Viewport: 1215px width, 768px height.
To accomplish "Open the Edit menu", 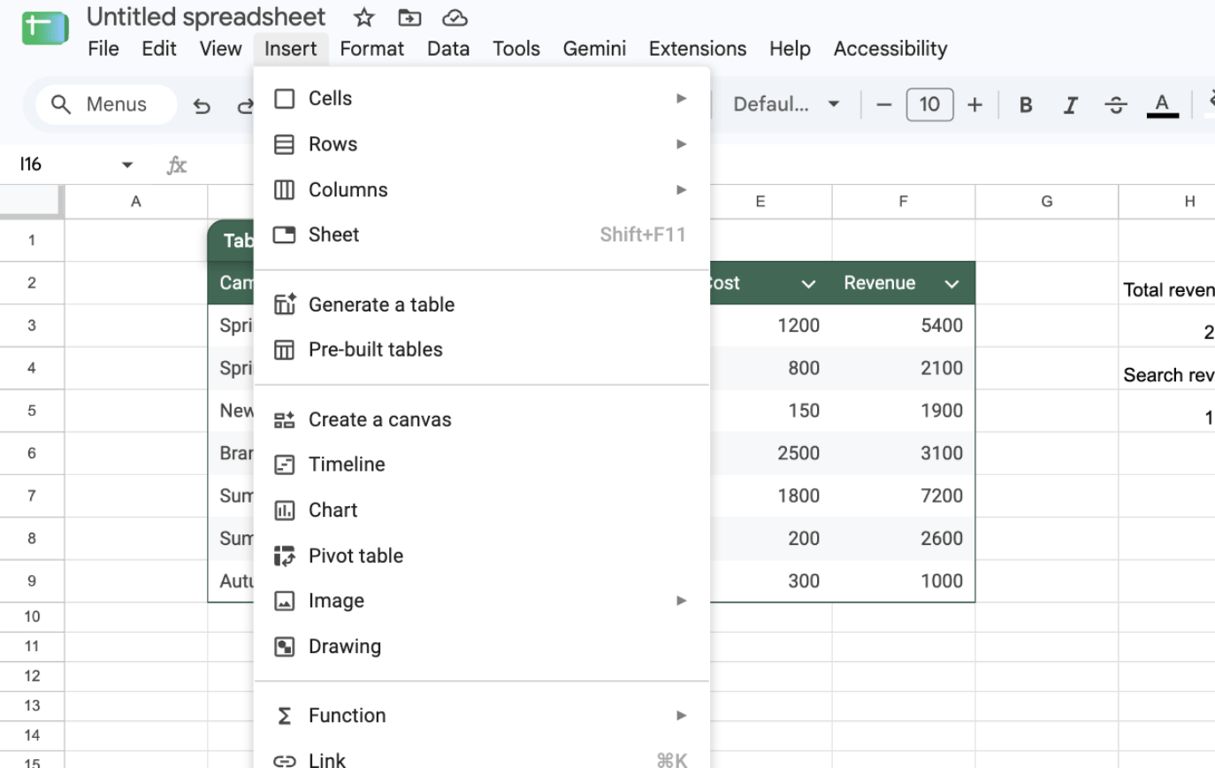I will click(x=159, y=48).
